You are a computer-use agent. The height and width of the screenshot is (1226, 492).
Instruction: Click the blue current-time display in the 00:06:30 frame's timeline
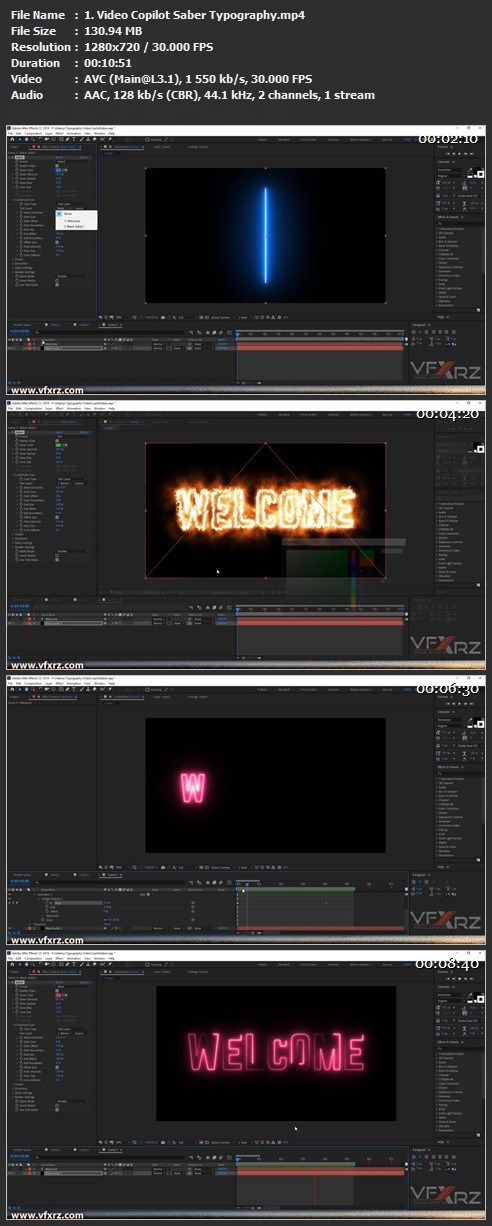click(19, 881)
